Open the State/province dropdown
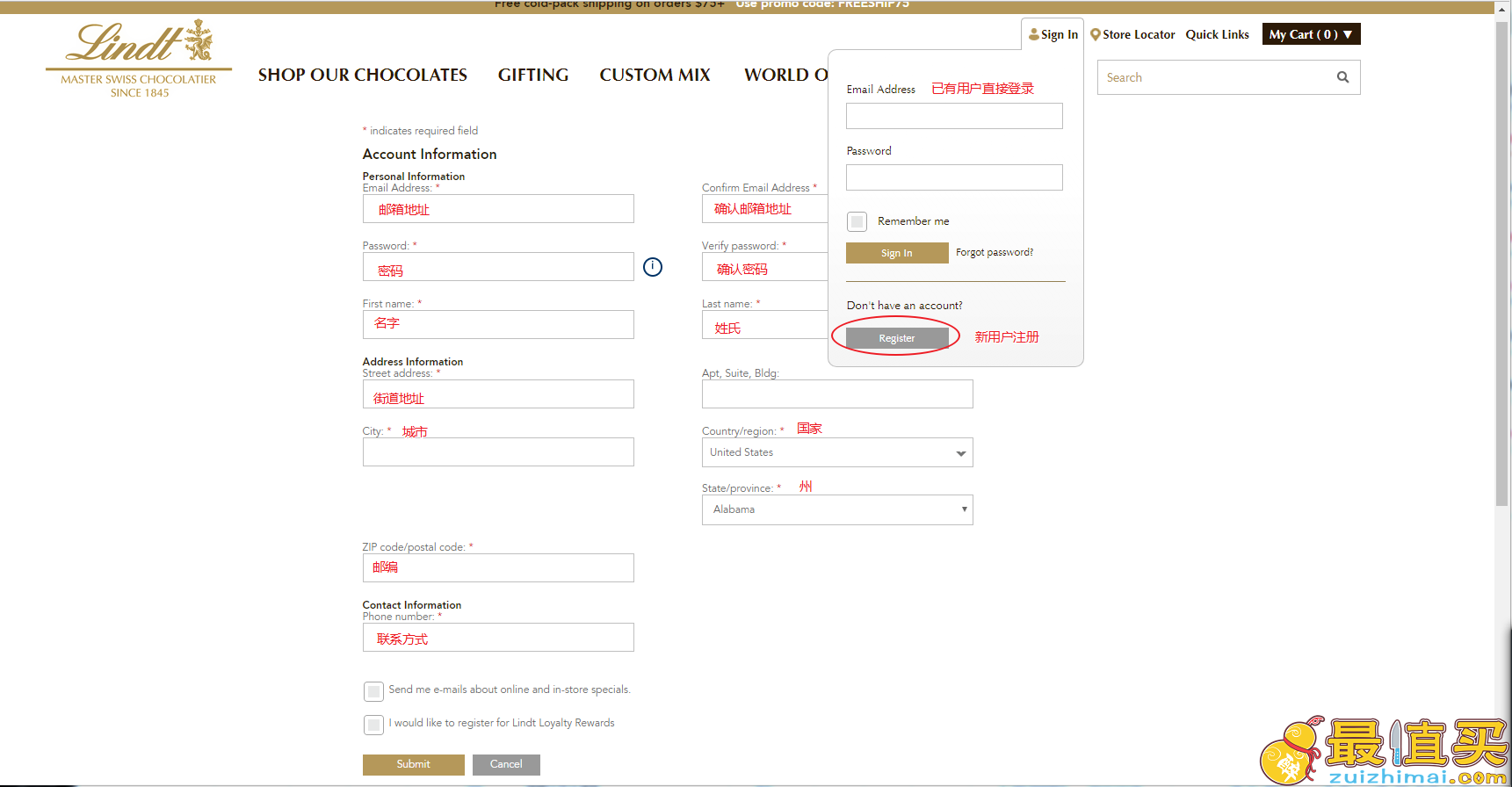The image size is (1512, 787). point(837,509)
